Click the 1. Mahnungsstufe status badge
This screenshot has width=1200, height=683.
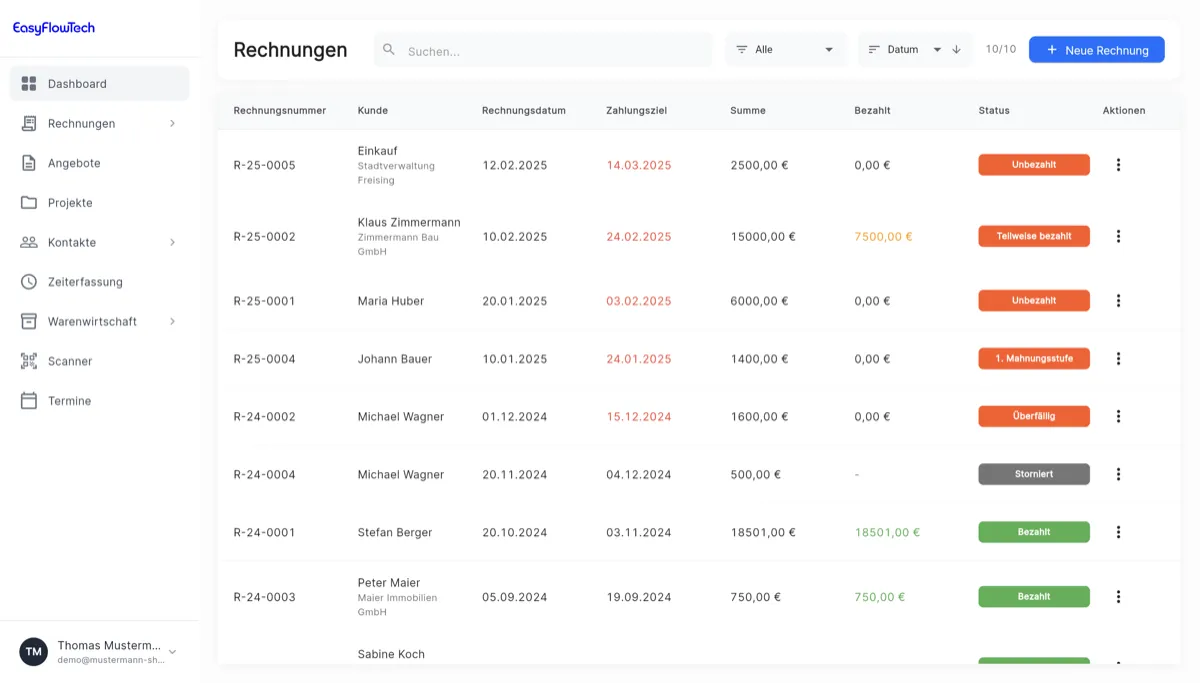(x=1033, y=358)
